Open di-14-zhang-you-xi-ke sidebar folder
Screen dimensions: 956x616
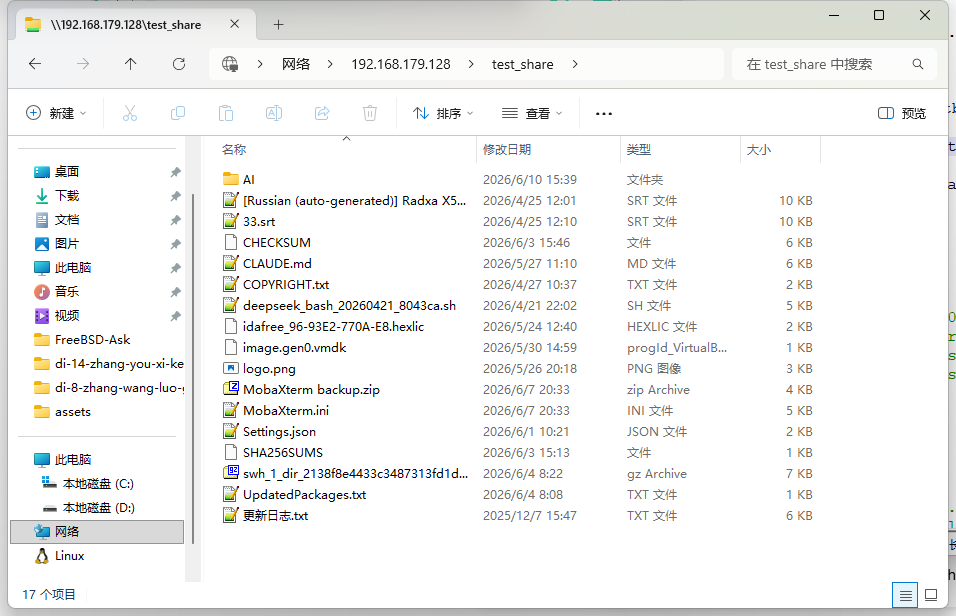tap(109, 364)
